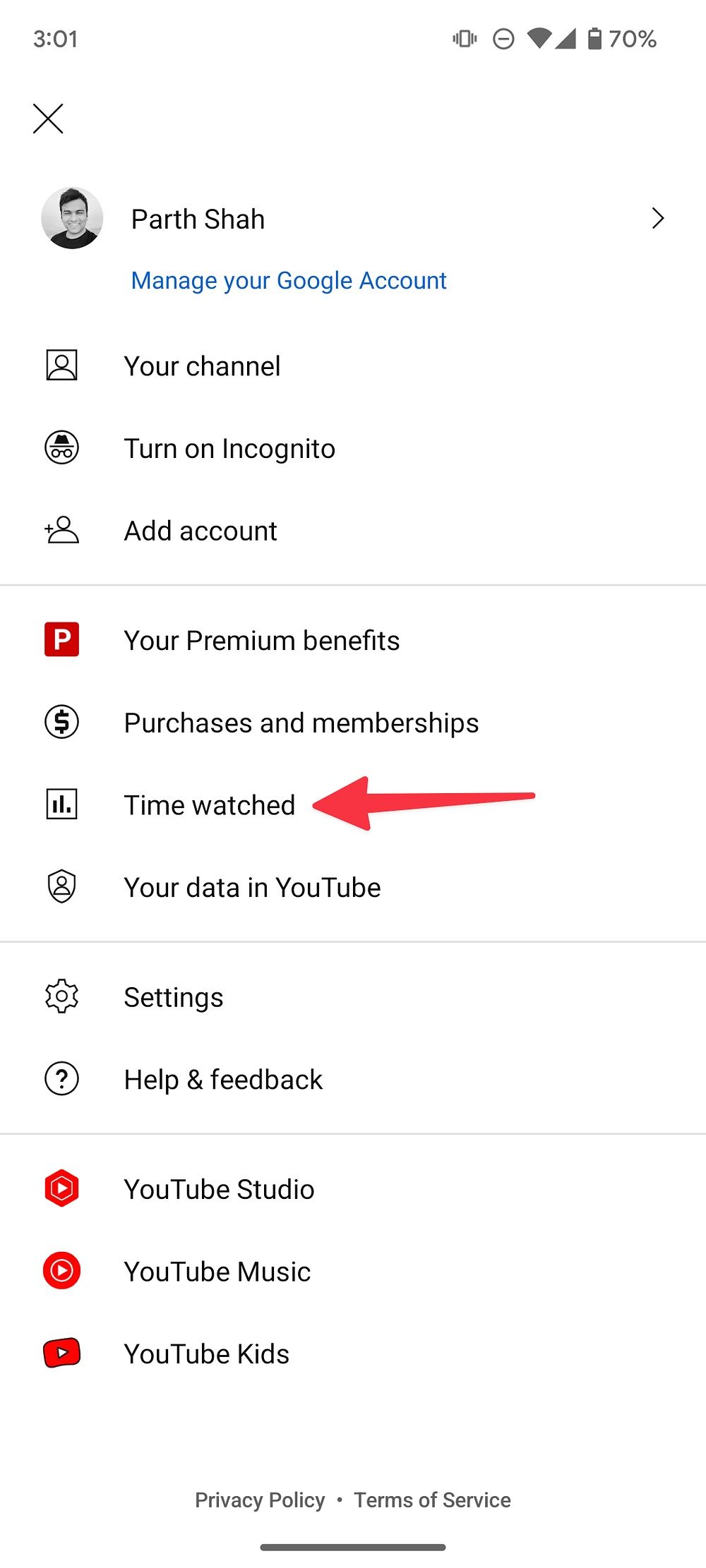Open YouTube Studio hexagon icon
Image resolution: width=706 pixels, height=1568 pixels.
[x=62, y=1188]
